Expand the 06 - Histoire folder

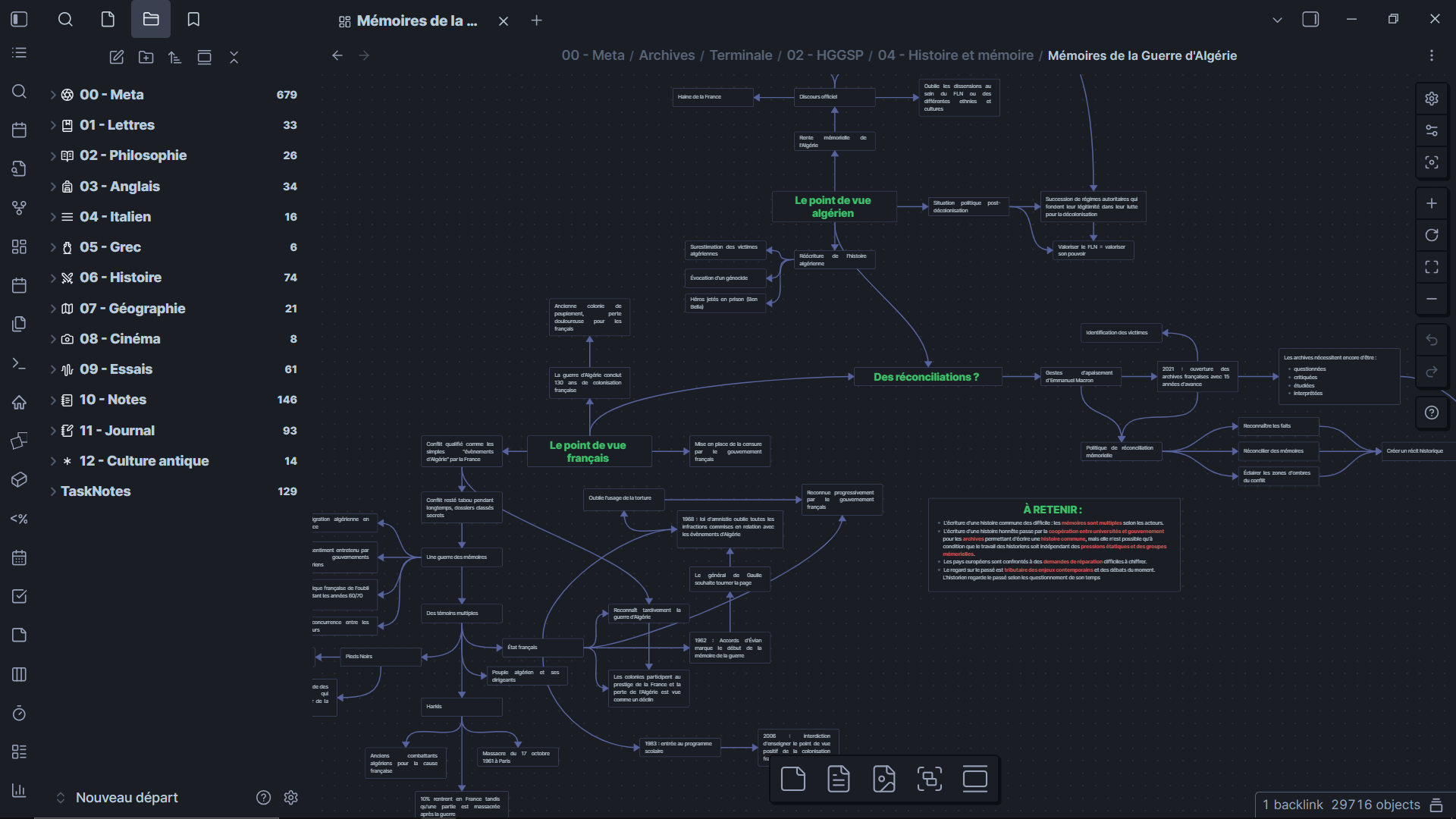click(53, 278)
